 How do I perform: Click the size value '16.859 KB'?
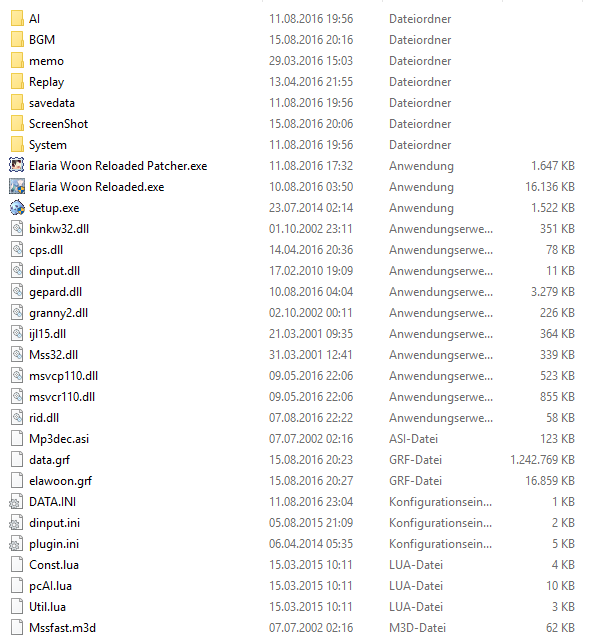[x=550, y=481]
